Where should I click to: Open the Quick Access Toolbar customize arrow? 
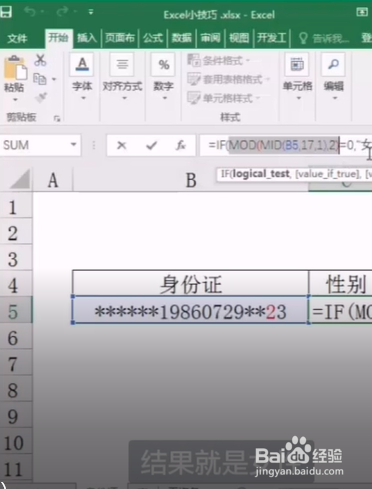pos(91,12)
